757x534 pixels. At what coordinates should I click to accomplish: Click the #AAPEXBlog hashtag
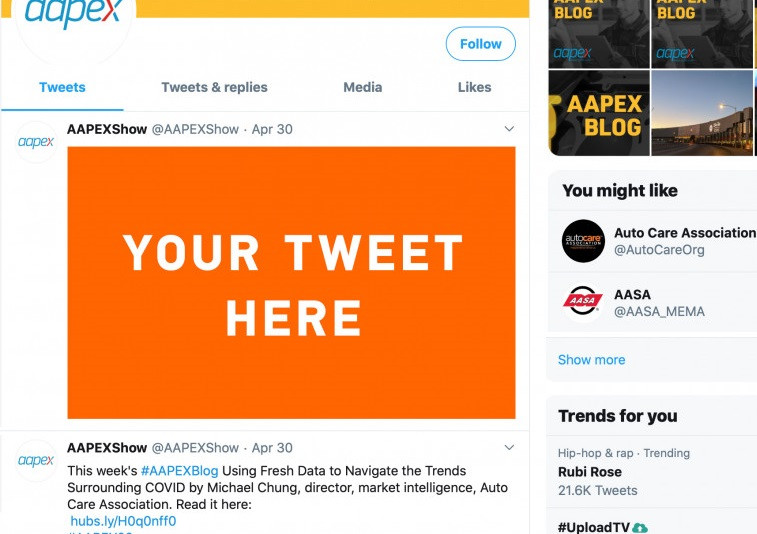tap(179, 470)
